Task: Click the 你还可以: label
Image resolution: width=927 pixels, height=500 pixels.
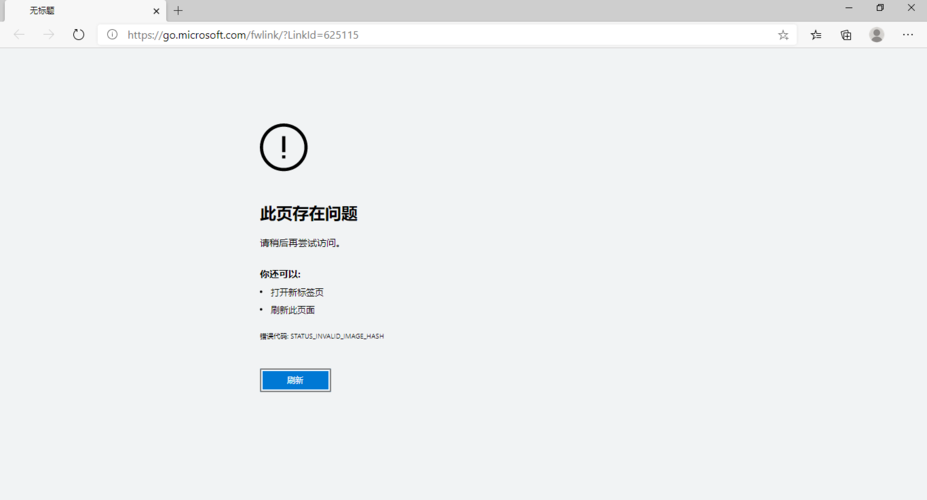Action: click(280, 274)
